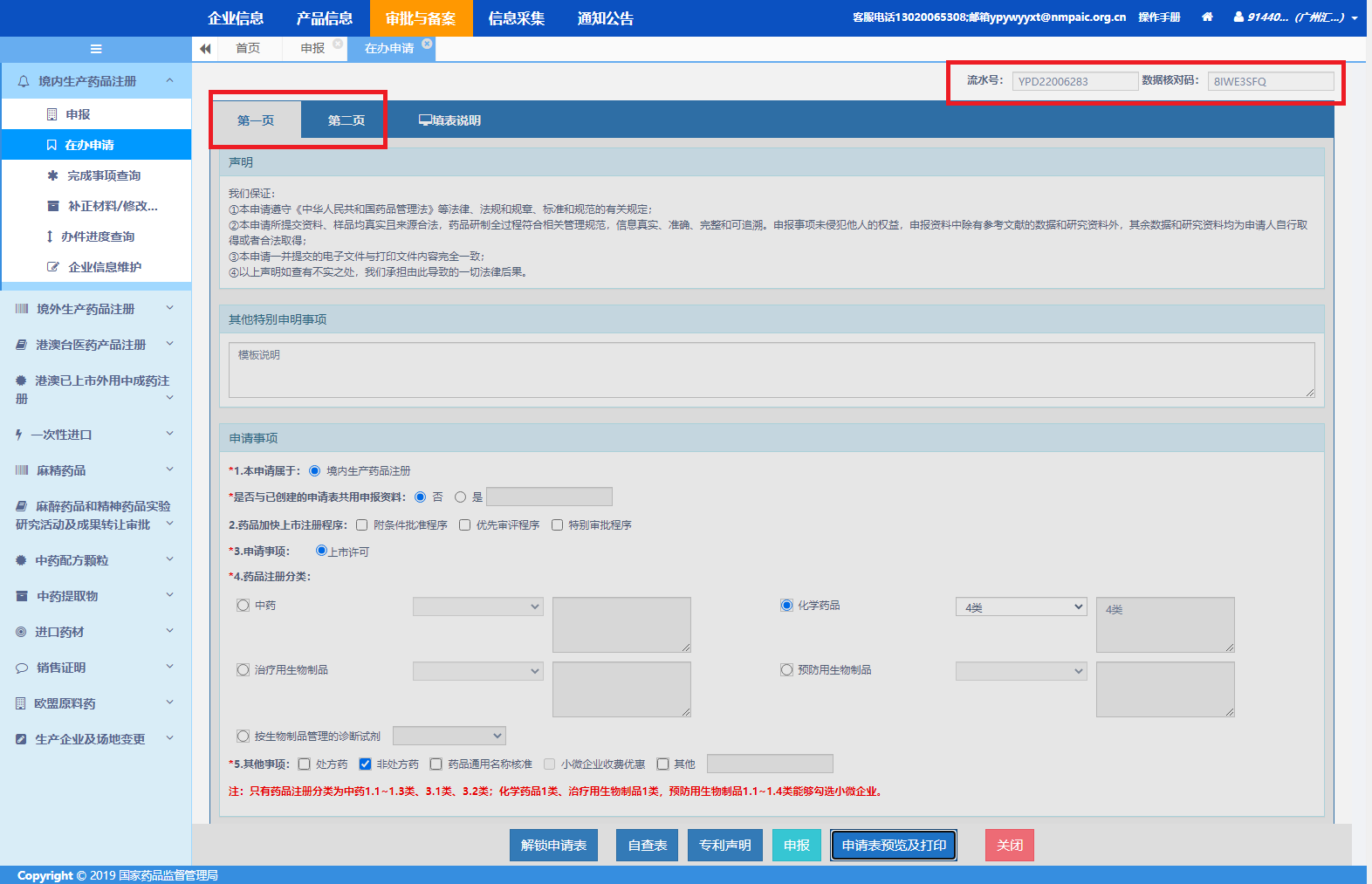The width and height of the screenshot is (1372, 884).
Task: Uncheck the 非处方药 checkbox
Action: tap(366, 764)
